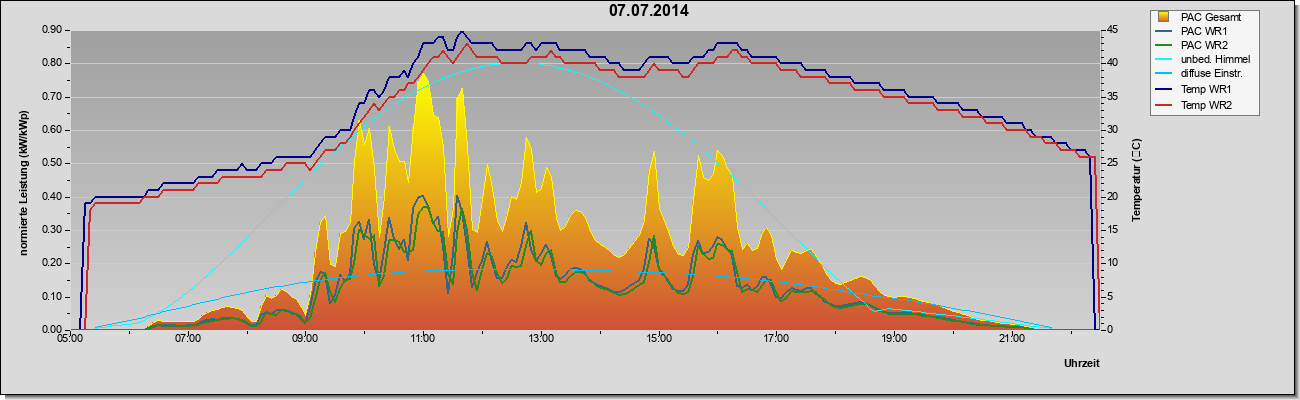The image size is (1300, 400).
Task: Click the 45 value on temperature axis
Action: (1113, 30)
